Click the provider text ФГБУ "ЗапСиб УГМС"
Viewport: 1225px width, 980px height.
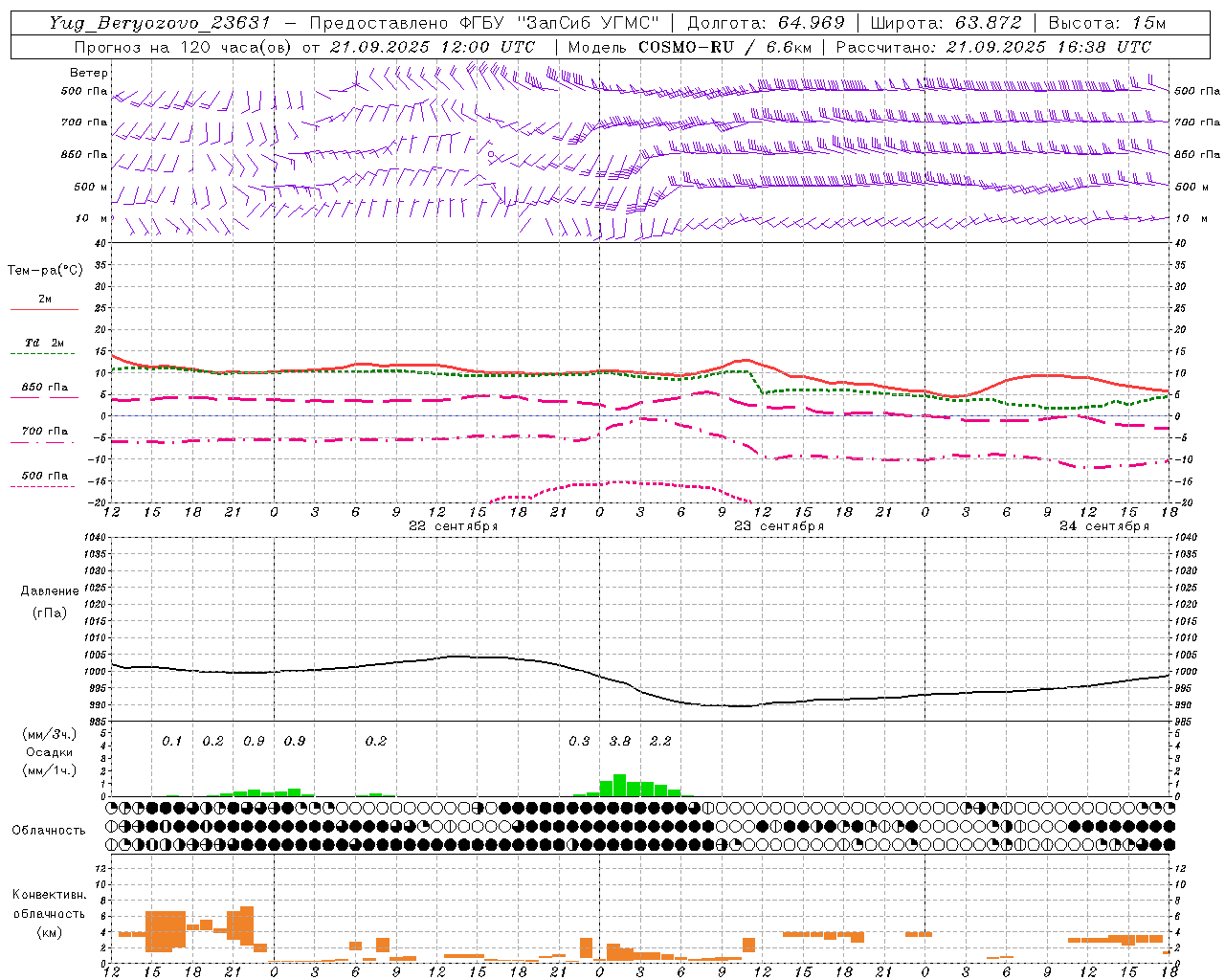click(558, 23)
